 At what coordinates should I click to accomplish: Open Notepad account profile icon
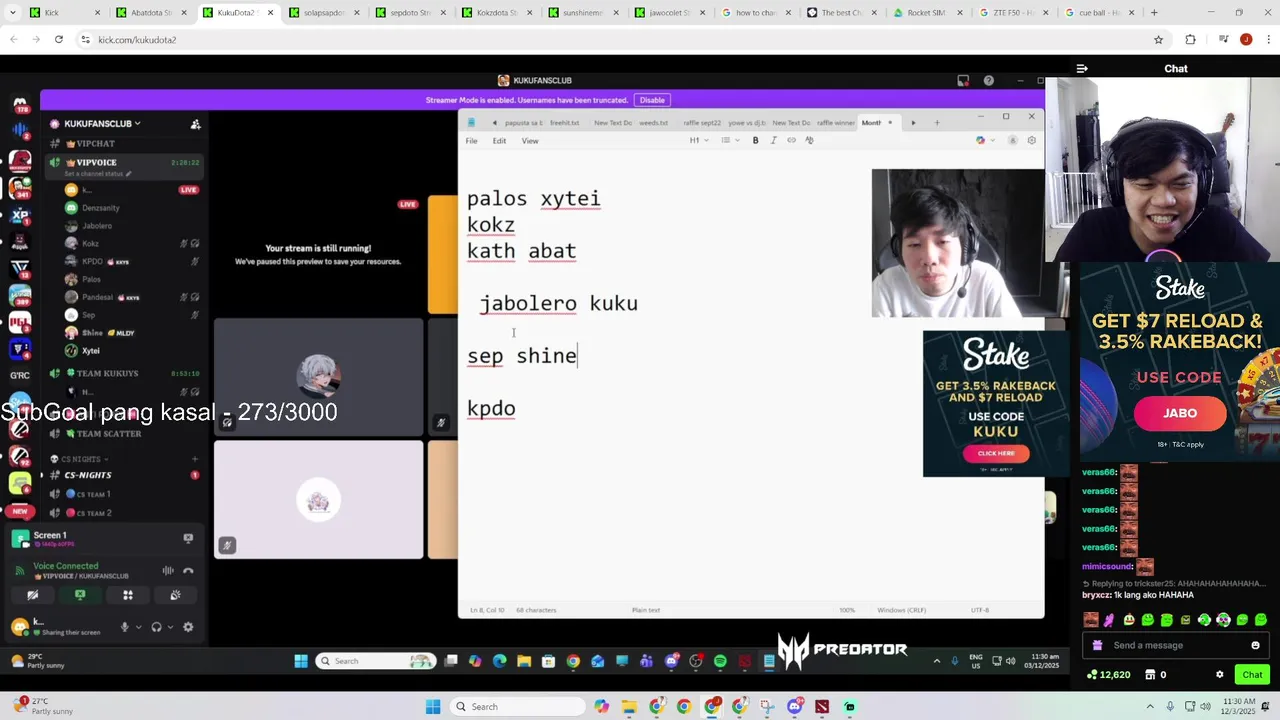click(1012, 140)
